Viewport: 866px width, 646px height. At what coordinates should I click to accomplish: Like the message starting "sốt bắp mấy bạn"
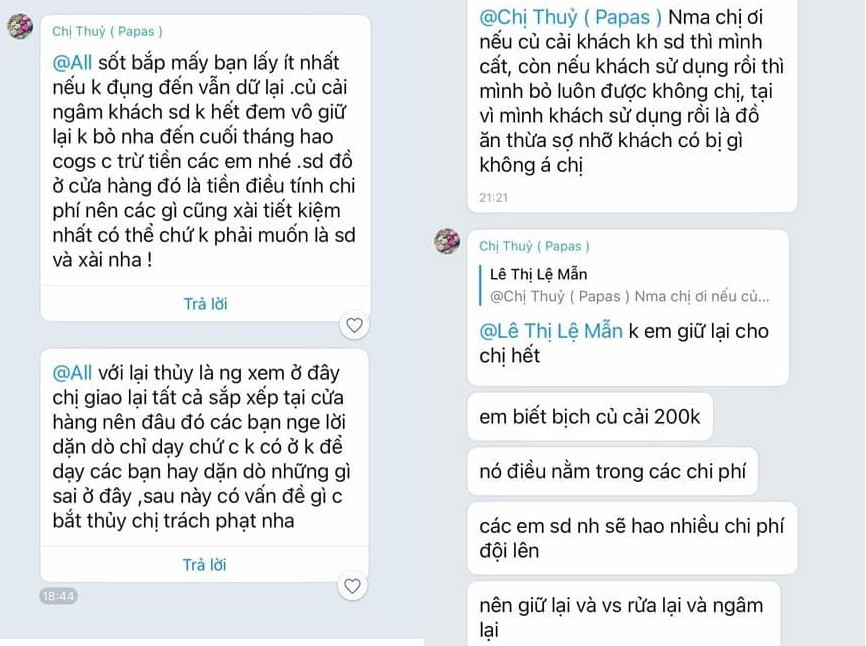(x=354, y=325)
